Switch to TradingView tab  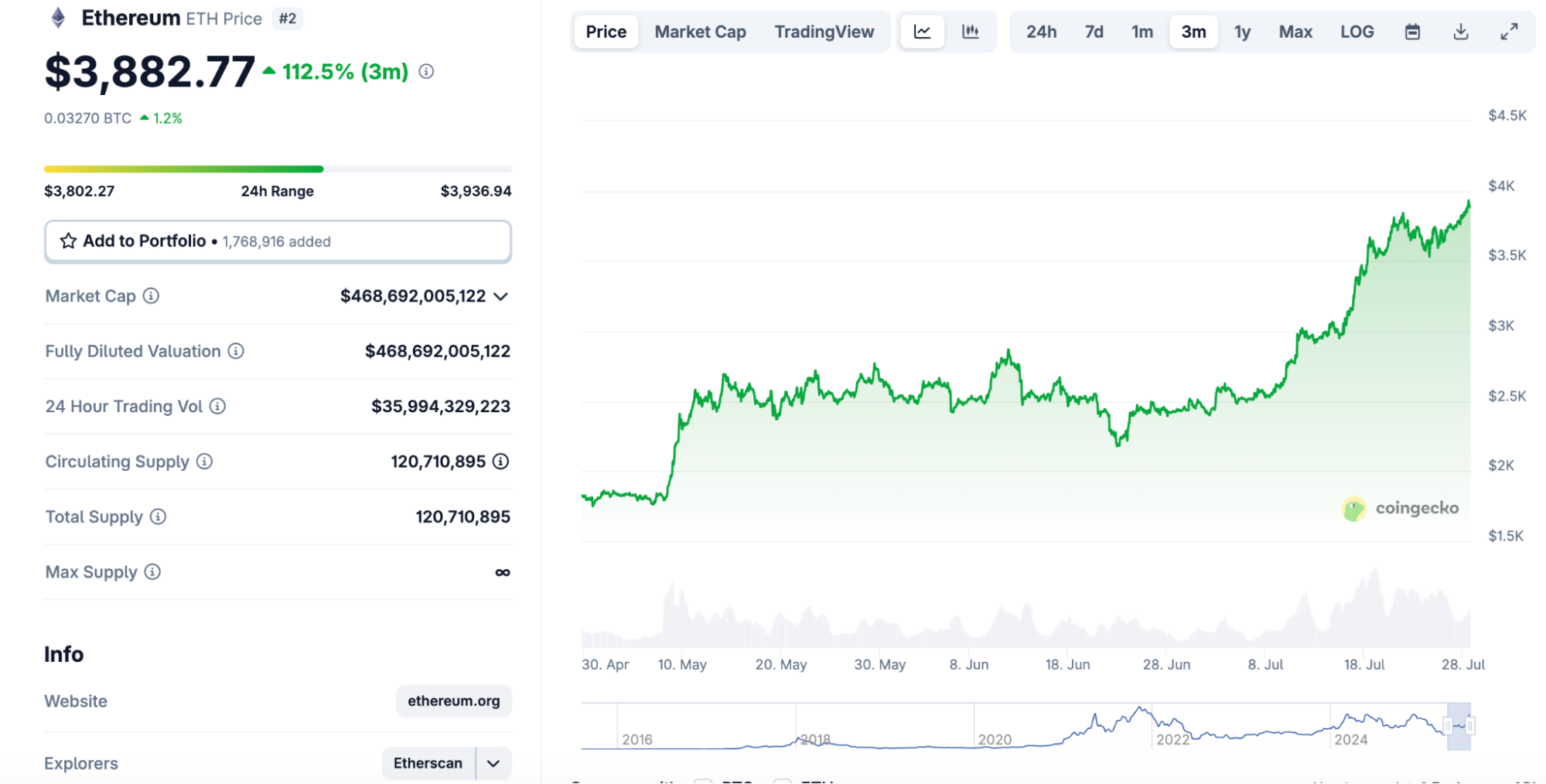[824, 32]
